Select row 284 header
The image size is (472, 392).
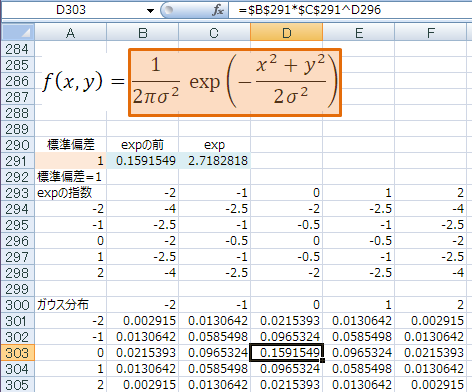tap(18, 49)
